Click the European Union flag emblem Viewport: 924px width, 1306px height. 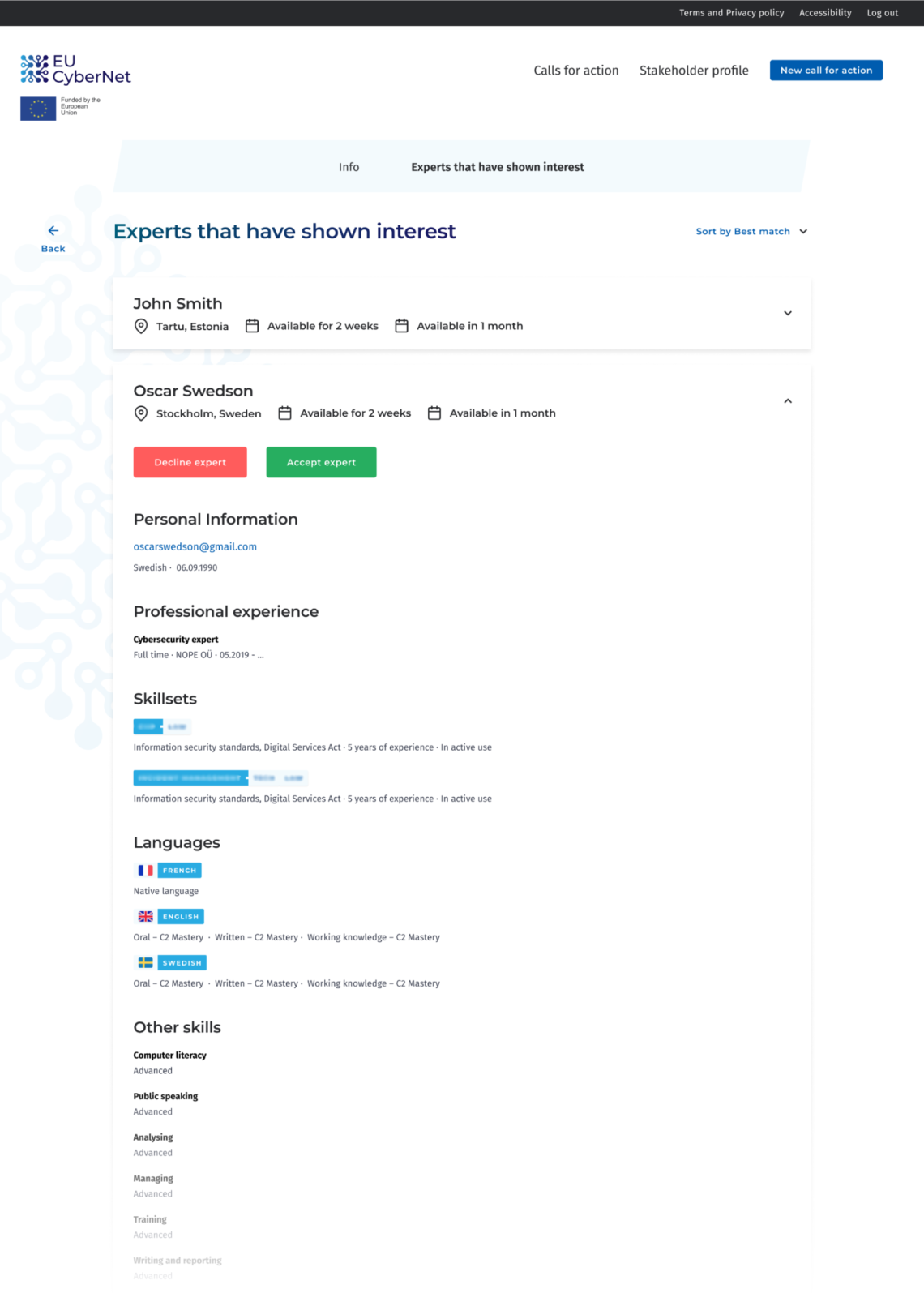point(38,108)
